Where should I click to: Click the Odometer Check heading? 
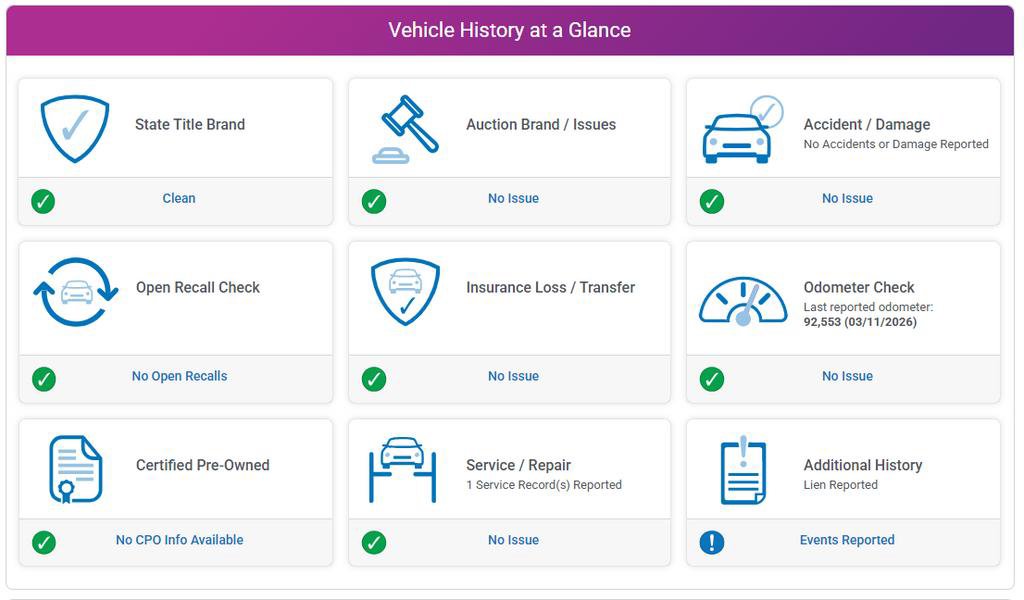coord(859,287)
